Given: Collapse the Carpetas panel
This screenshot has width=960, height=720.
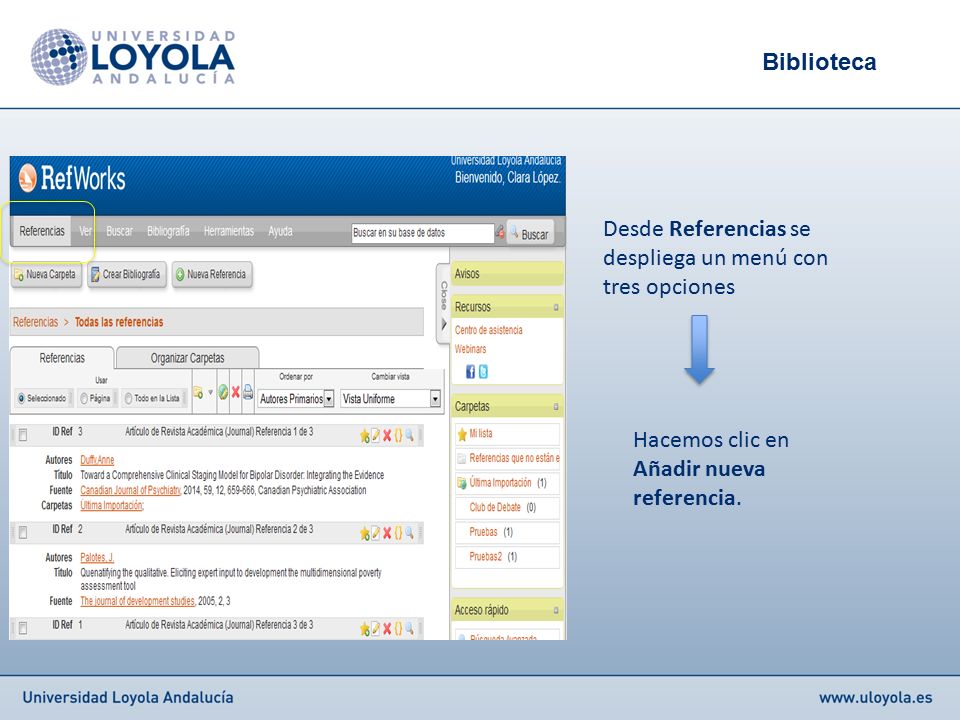Looking at the screenshot, I should click(556, 407).
